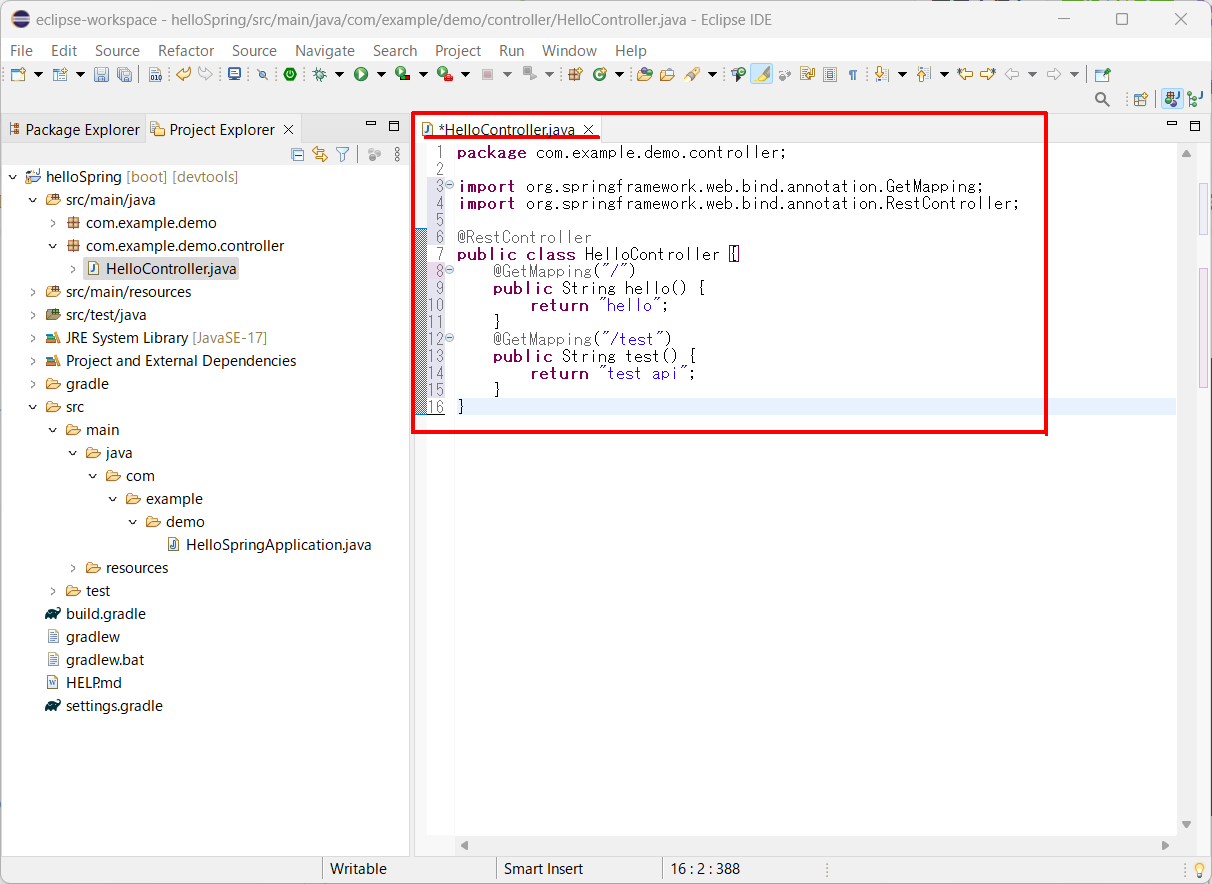Open the Search dialog via the flashlight icon
Image resolution: width=1212 pixels, height=884 pixels.
tap(691, 74)
